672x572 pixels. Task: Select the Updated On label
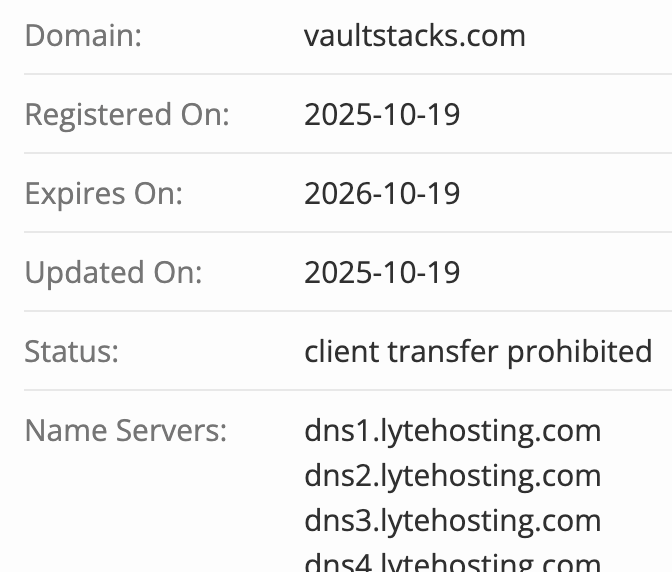click(113, 272)
